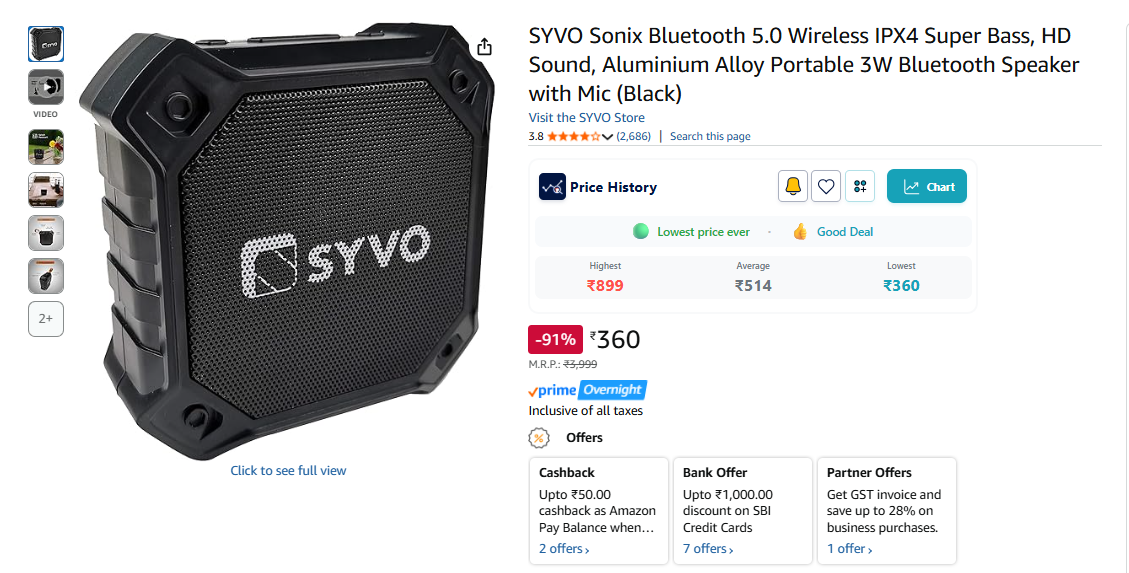Click the Good Deal thumbs-up icon
1129x573 pixels.
(799, 232)
